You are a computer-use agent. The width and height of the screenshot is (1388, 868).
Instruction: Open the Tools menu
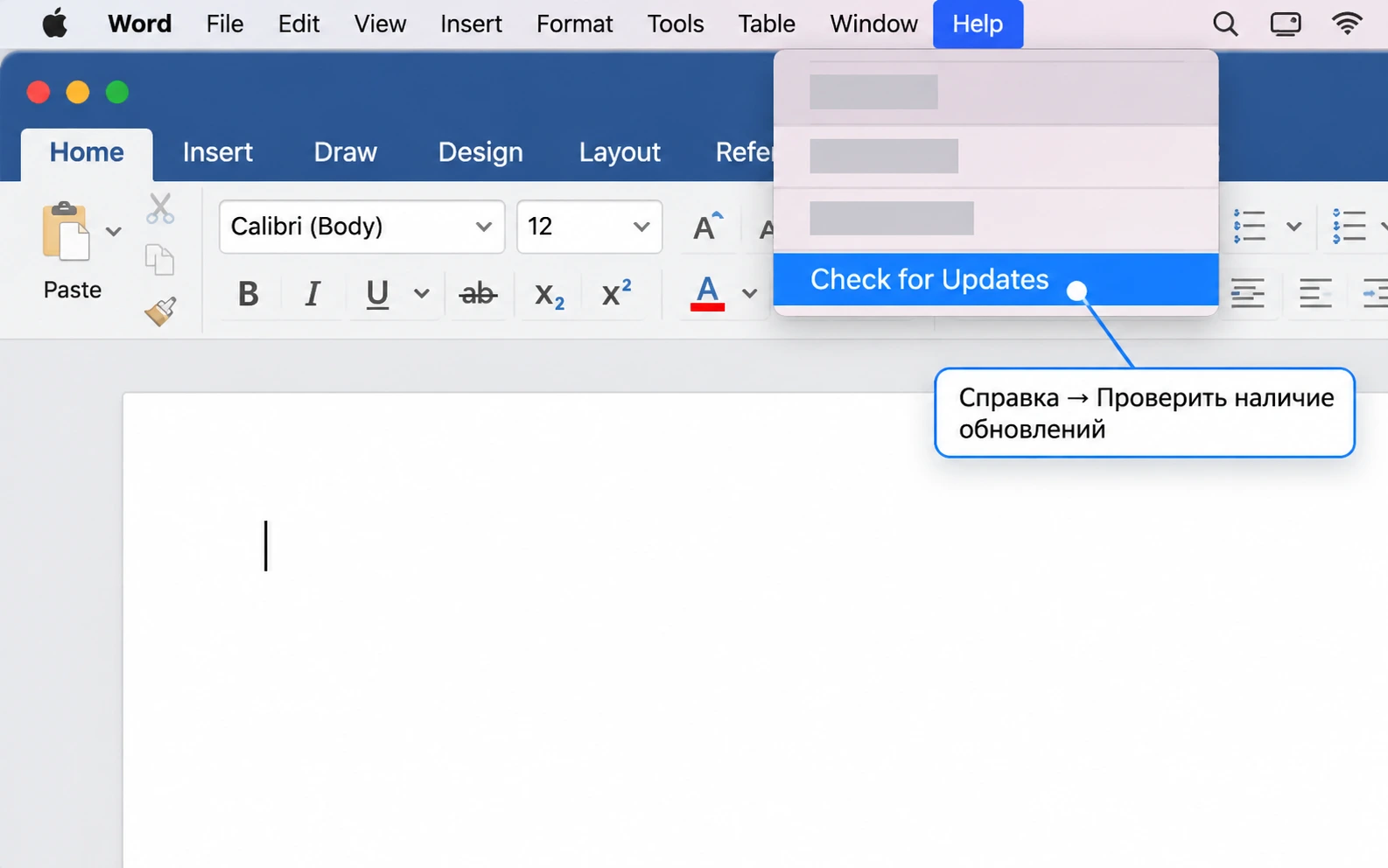click(x=676, y=24)
